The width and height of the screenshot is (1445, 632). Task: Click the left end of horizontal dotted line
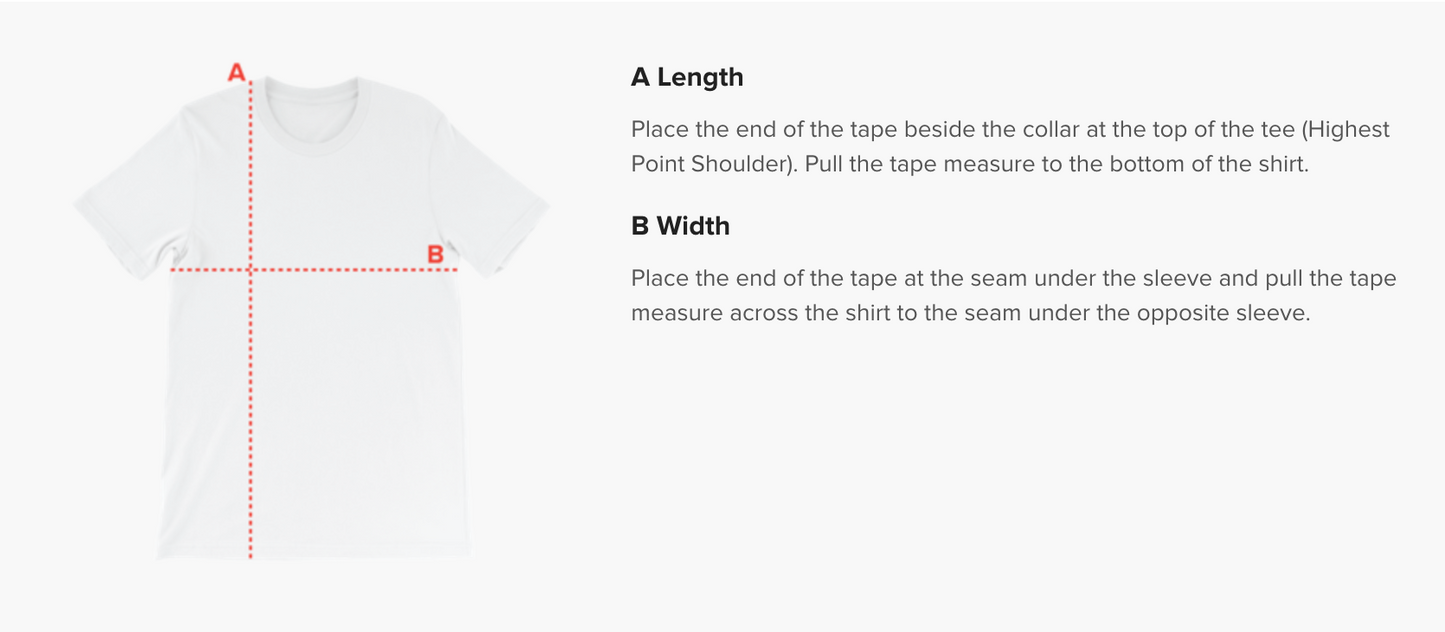(x=174, y=269)
